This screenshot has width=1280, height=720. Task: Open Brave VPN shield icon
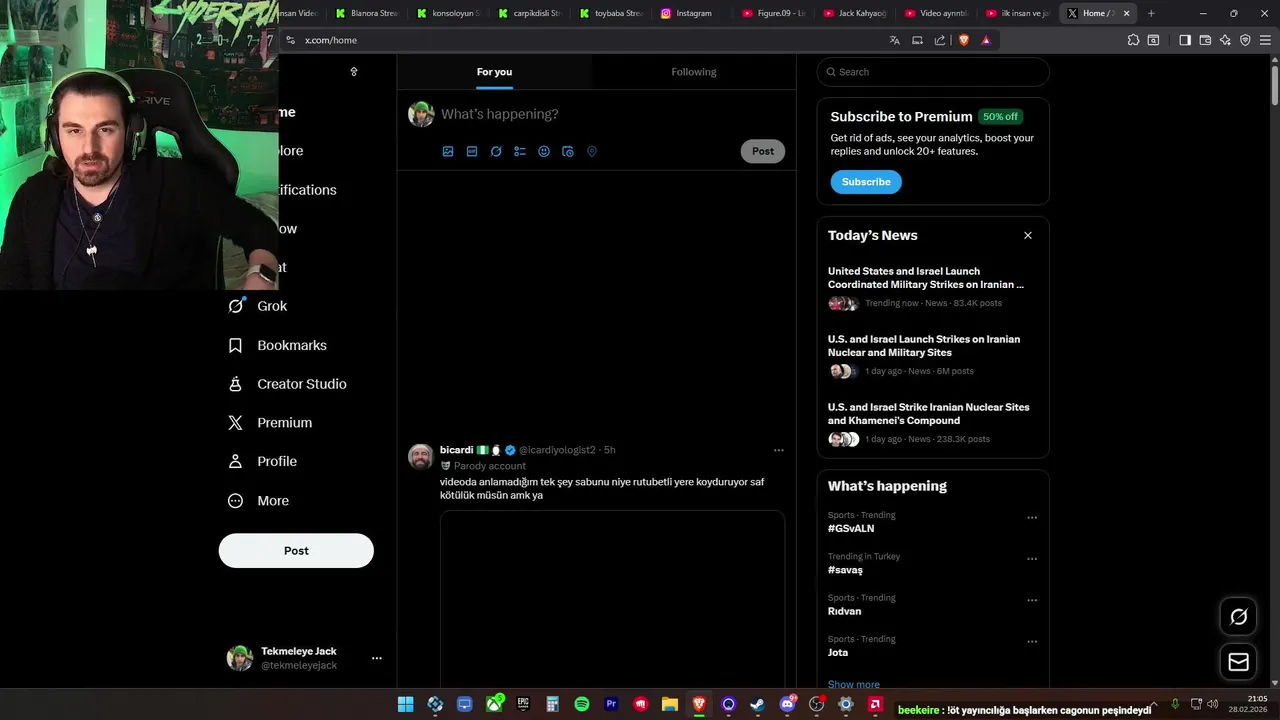1245,40
